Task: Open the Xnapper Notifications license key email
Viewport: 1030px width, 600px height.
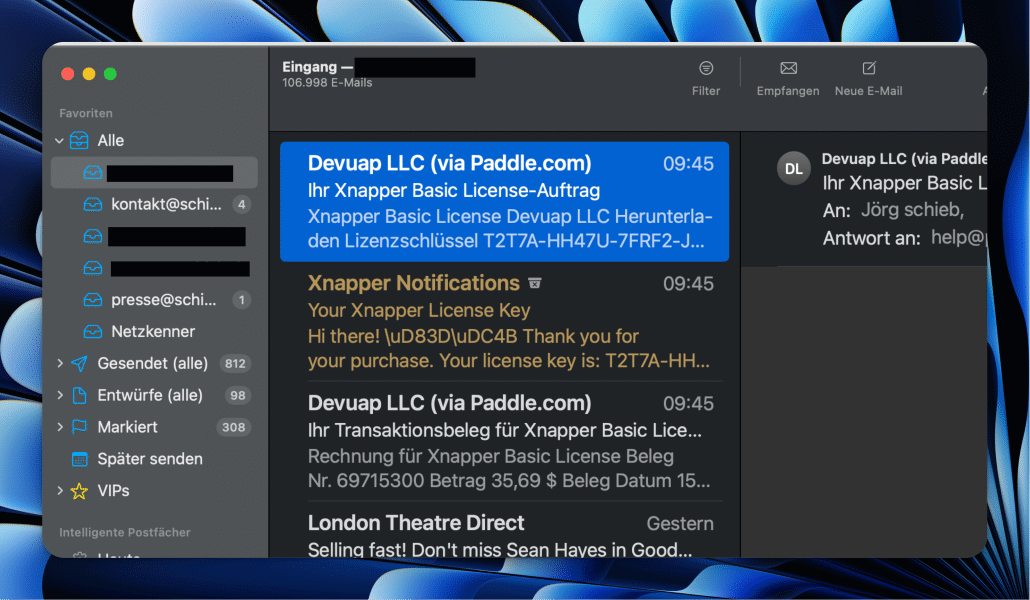Action: coord(510,322)
